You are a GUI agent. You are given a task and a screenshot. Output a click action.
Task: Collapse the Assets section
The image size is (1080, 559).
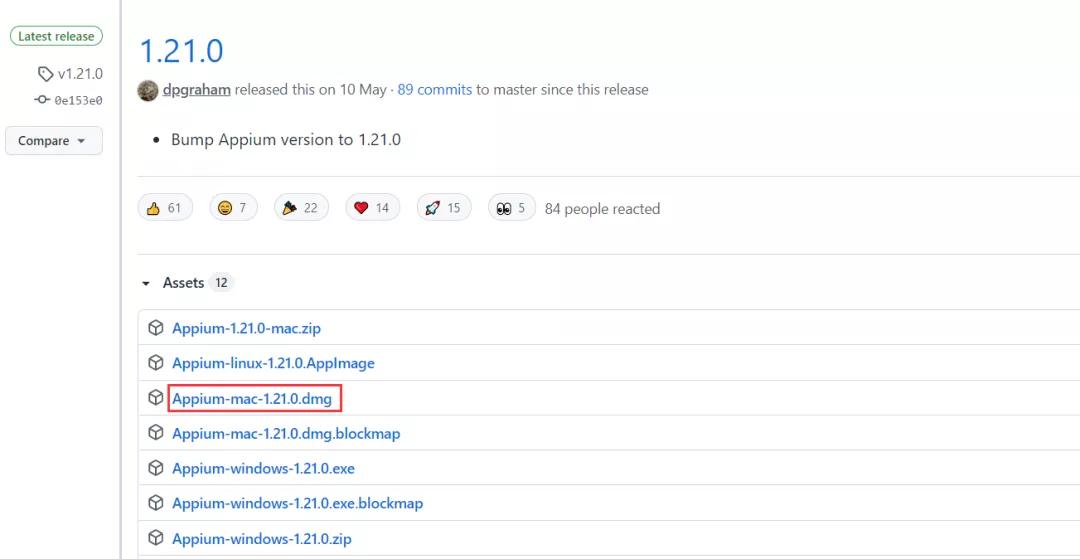174,283
